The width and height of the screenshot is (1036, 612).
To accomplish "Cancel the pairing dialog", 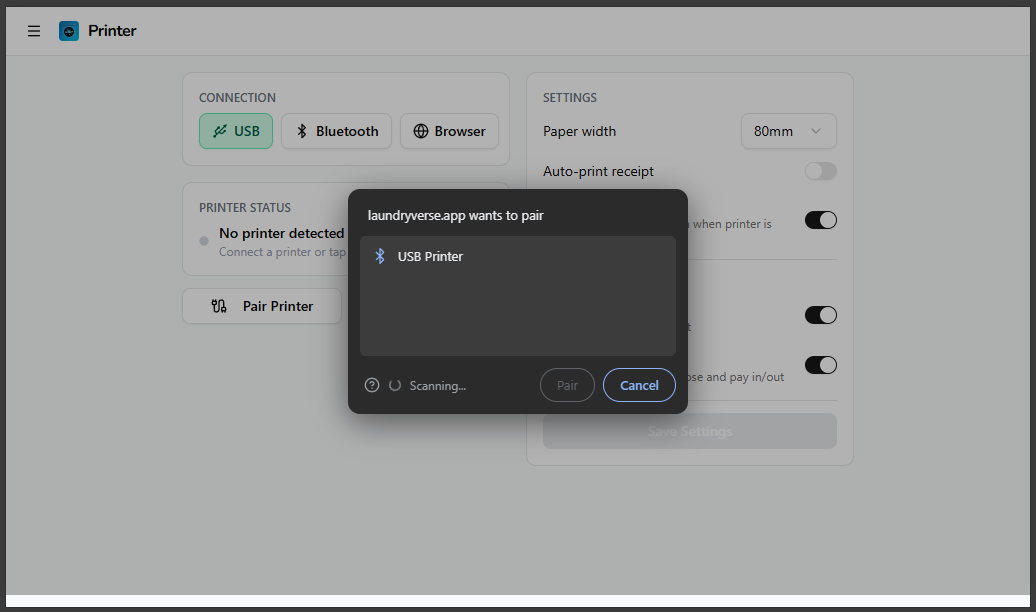I will pos(639,385).
